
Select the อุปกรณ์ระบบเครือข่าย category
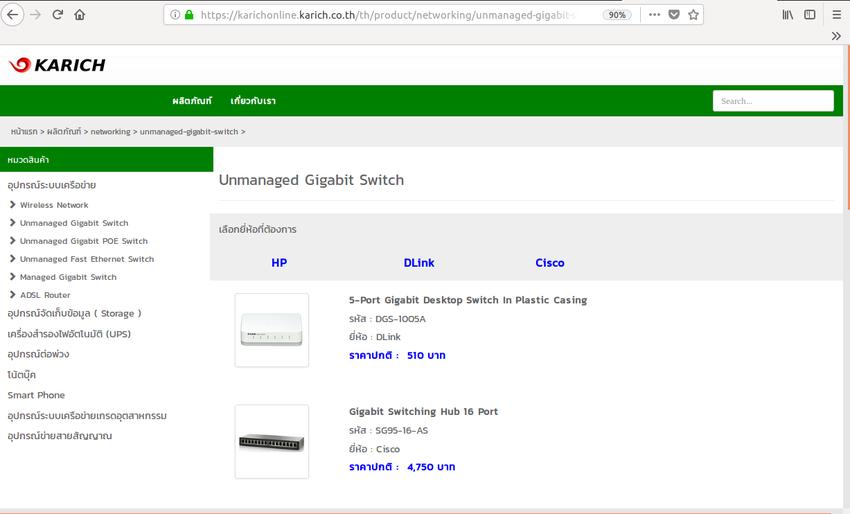click(51, 185)
